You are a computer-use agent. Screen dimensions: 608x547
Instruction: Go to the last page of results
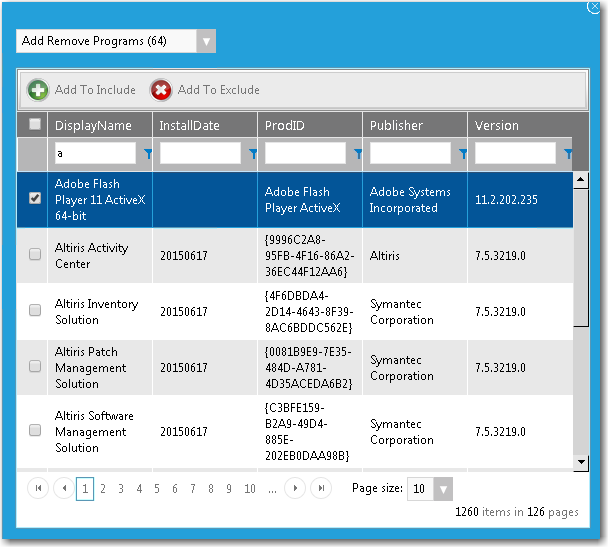click(321, 489)
